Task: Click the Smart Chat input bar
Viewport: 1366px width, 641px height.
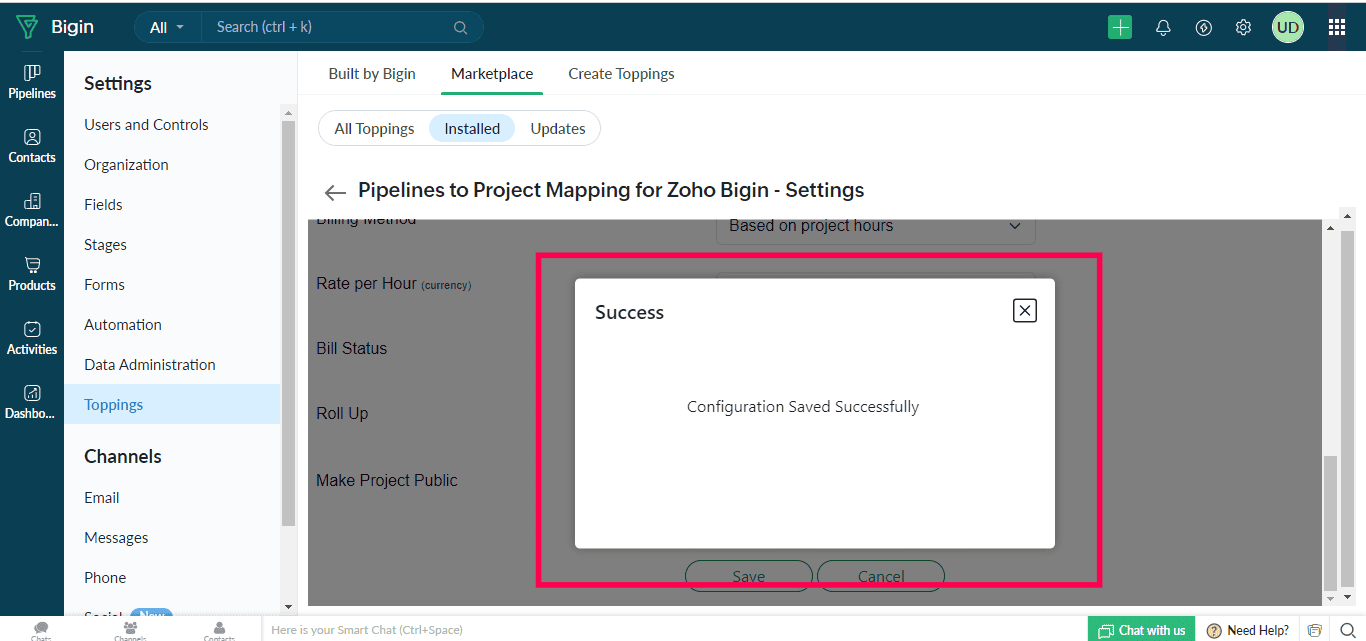Action: point(673,630)
